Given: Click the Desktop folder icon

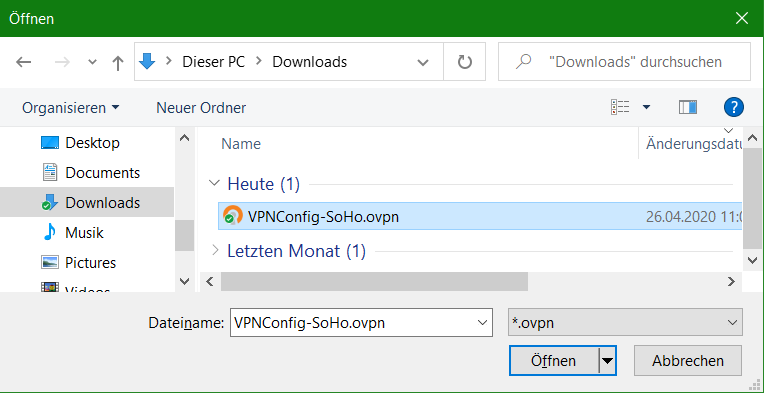Looking at the screenshot, I should (x=50, y=143).
